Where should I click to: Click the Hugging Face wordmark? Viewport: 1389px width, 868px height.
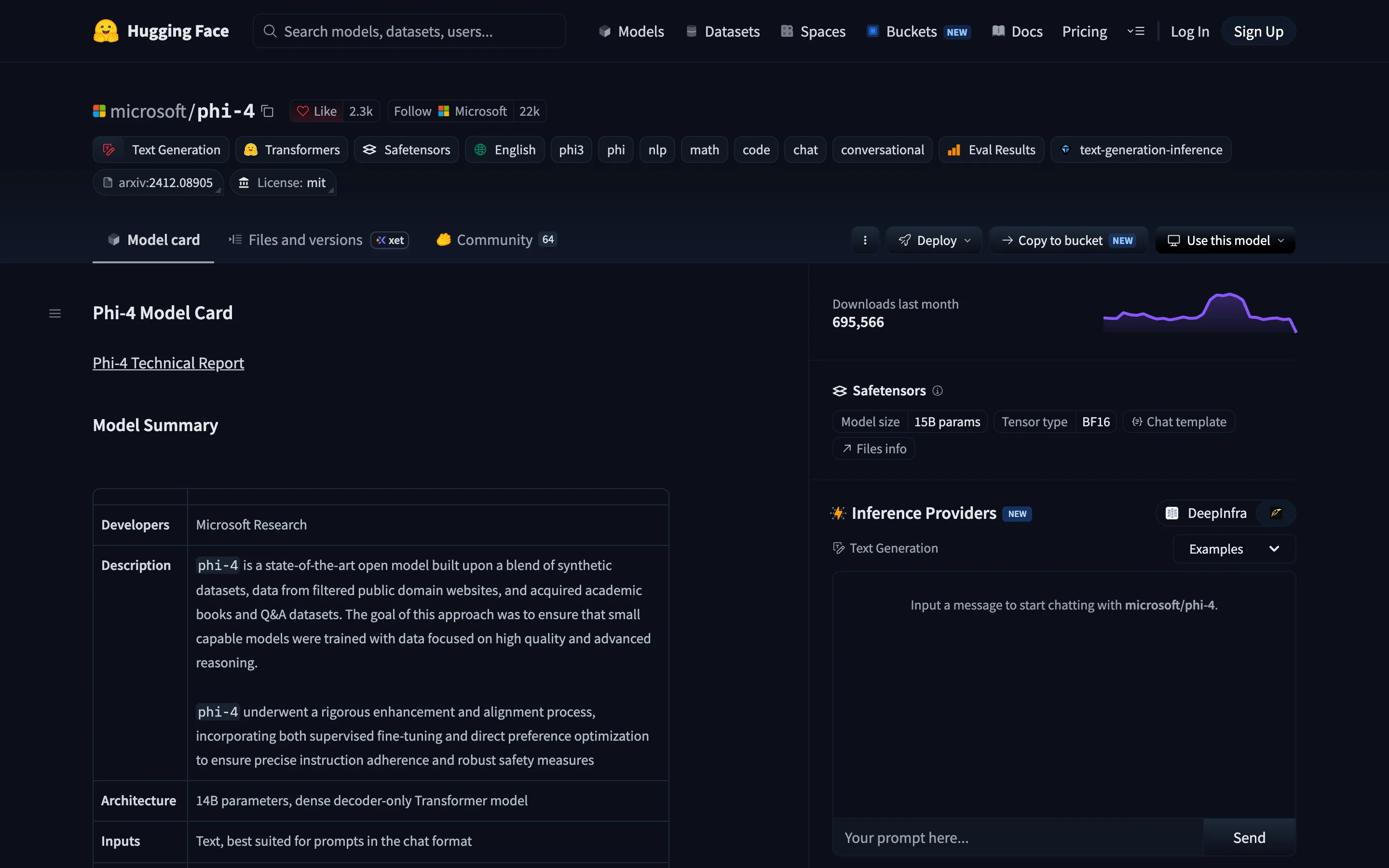click(178, 31)
